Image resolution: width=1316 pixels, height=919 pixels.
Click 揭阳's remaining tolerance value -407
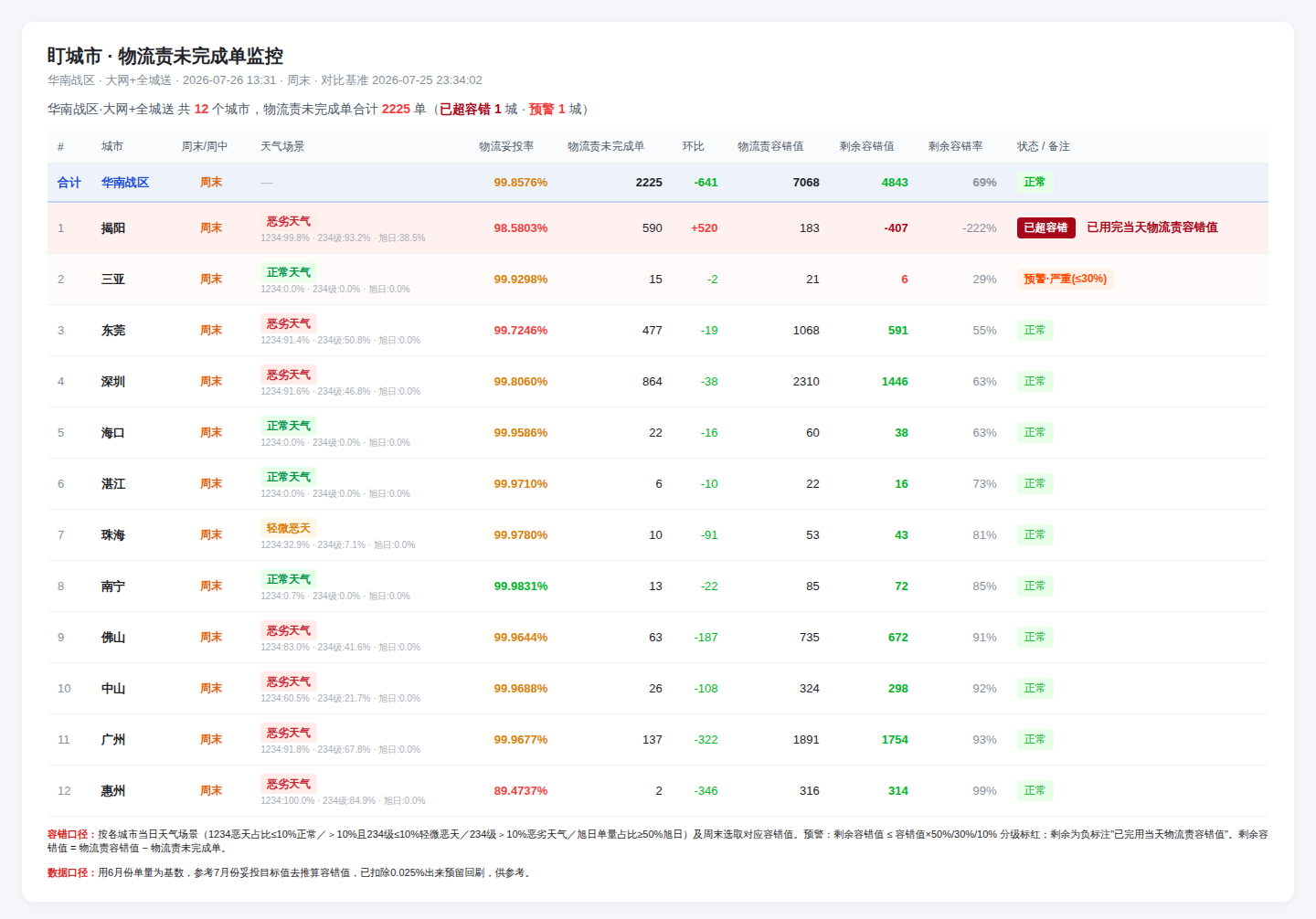click(896, 228)
